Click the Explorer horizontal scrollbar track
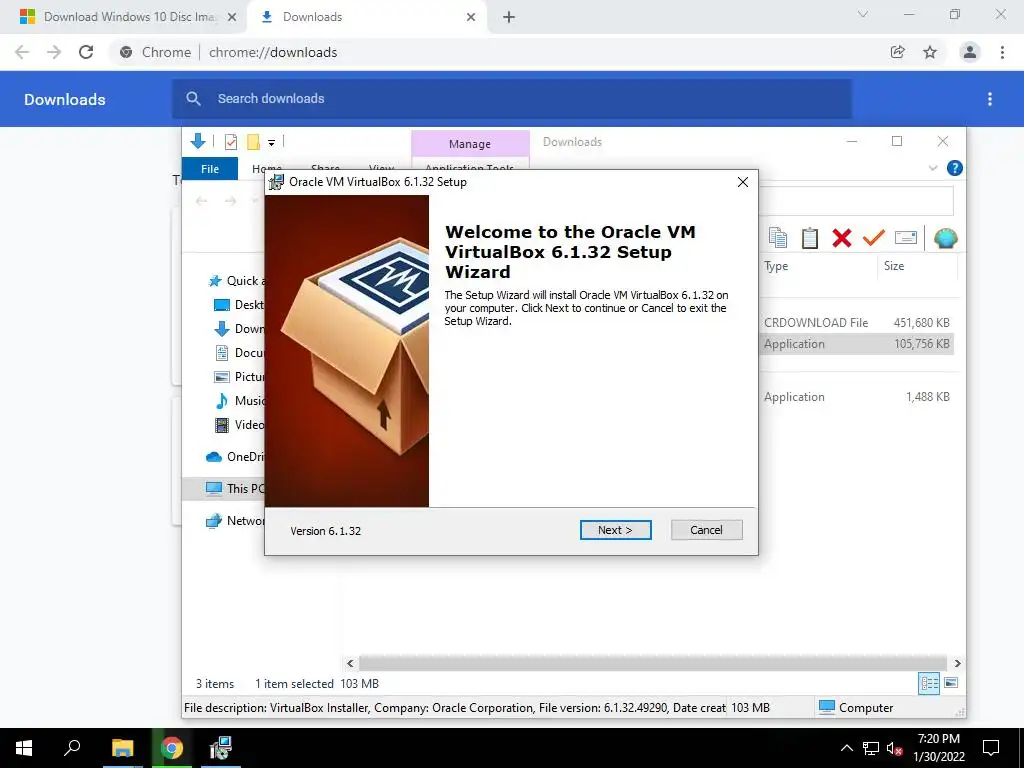The height and width of the screenshot is (768, 1024). tap(652, 664)
